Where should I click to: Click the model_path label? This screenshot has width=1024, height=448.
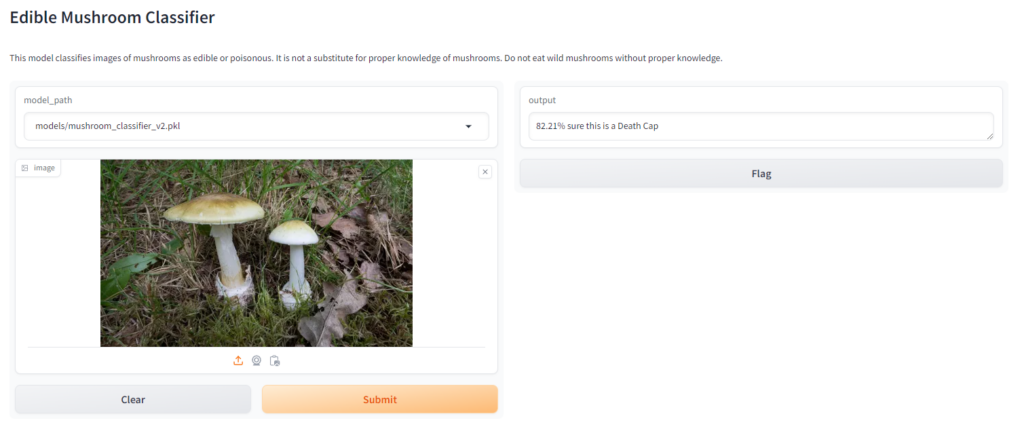48,100
